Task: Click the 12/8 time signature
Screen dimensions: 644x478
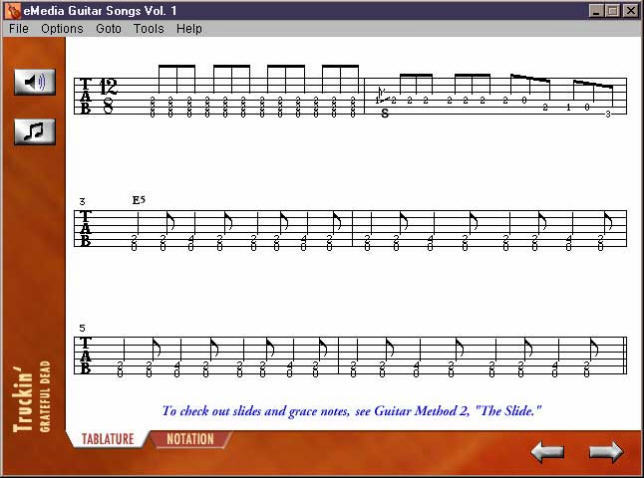Action: click(108, 96)
